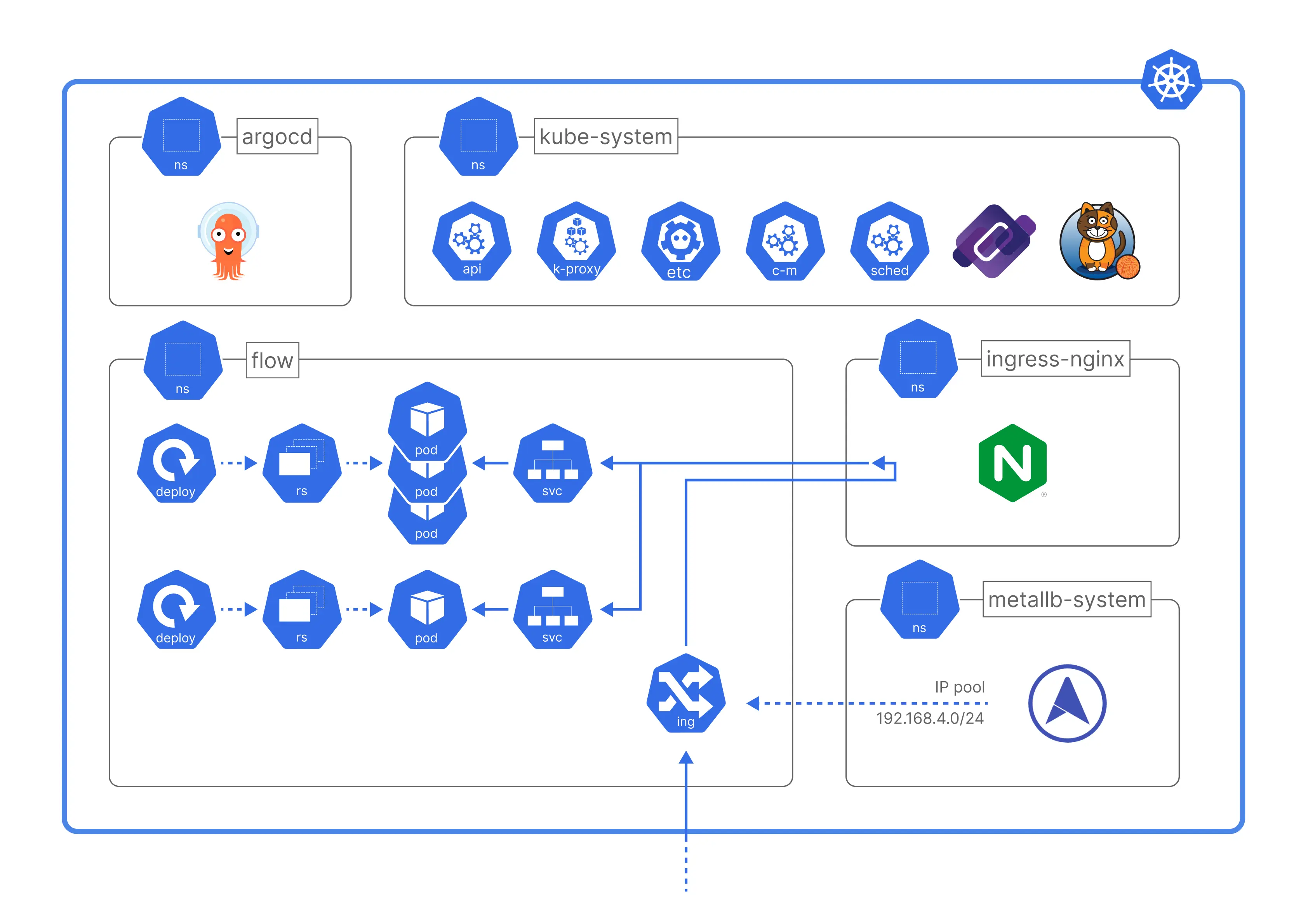The image size is (1308, 924).
Task: Select the ingress-nginx namespace label
Action: click(x=1055, y=358)
